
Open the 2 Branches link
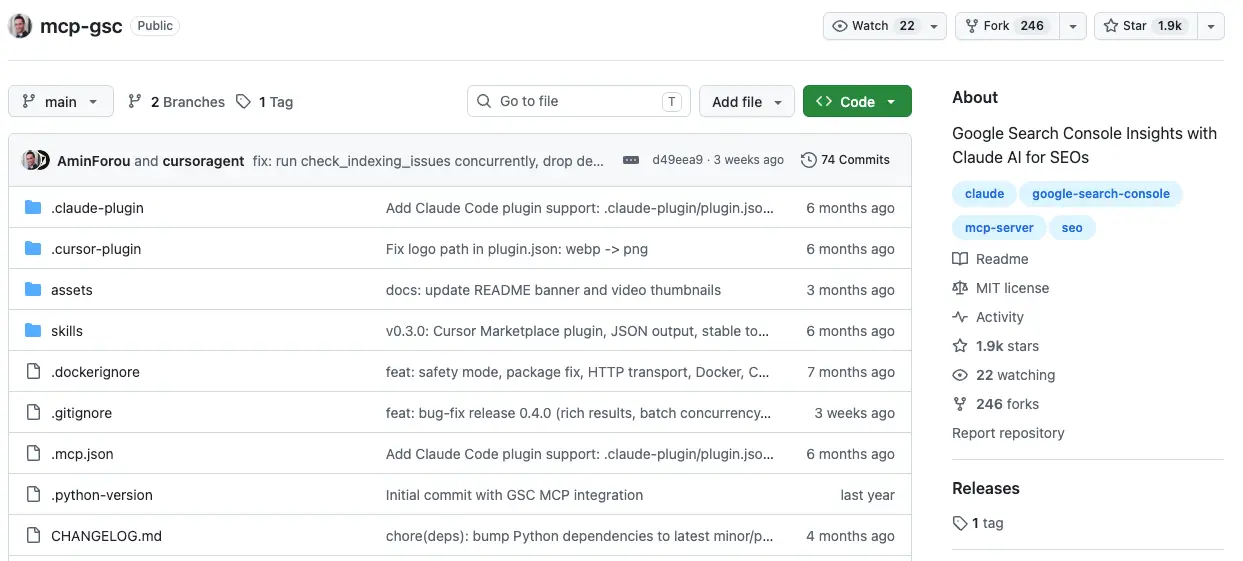(176, 102)
